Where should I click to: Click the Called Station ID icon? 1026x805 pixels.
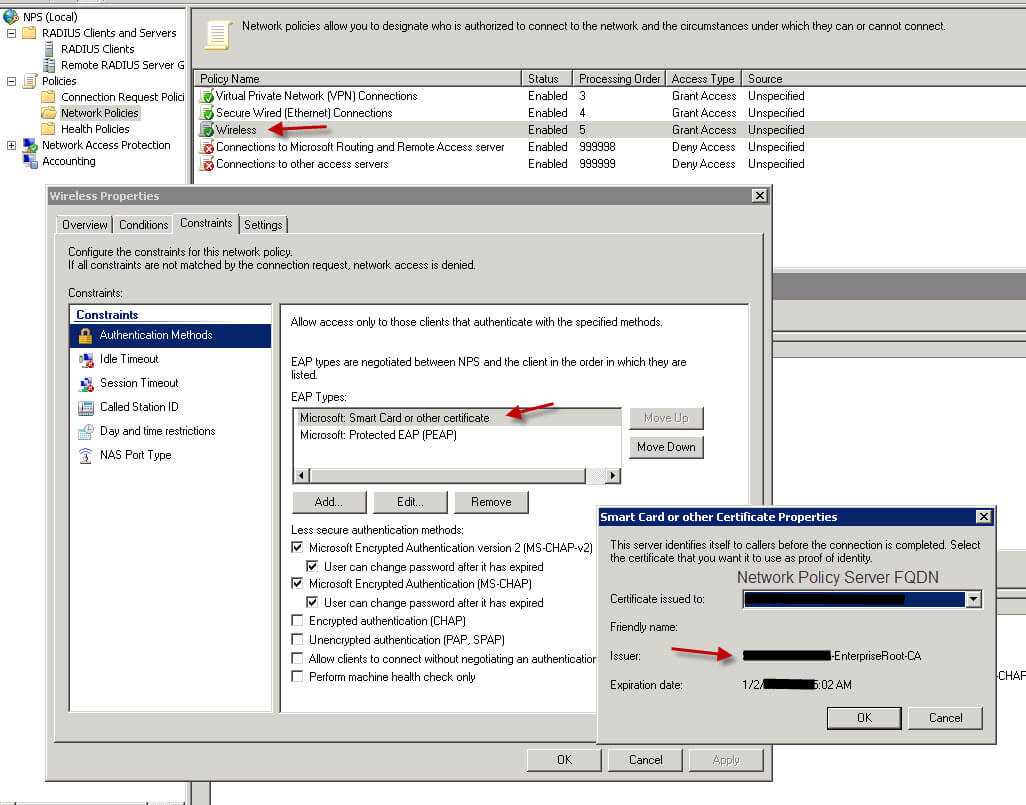pyautogui.click(x=86, y=408)
